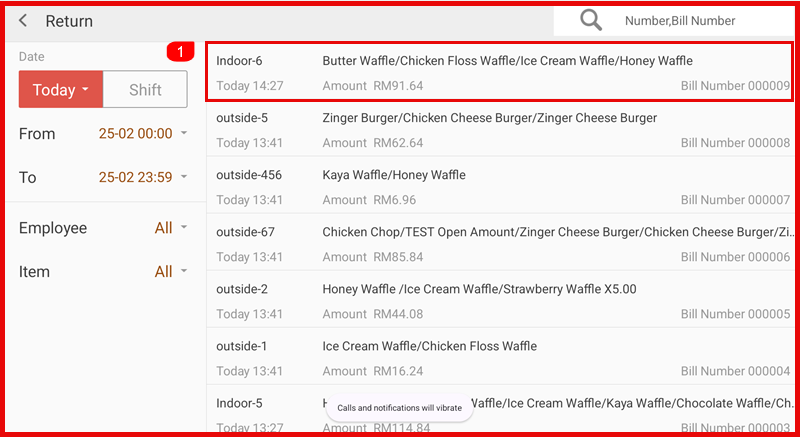Select the Today date filter
This screenshot has width=800, height=437.
click(60, 90)
